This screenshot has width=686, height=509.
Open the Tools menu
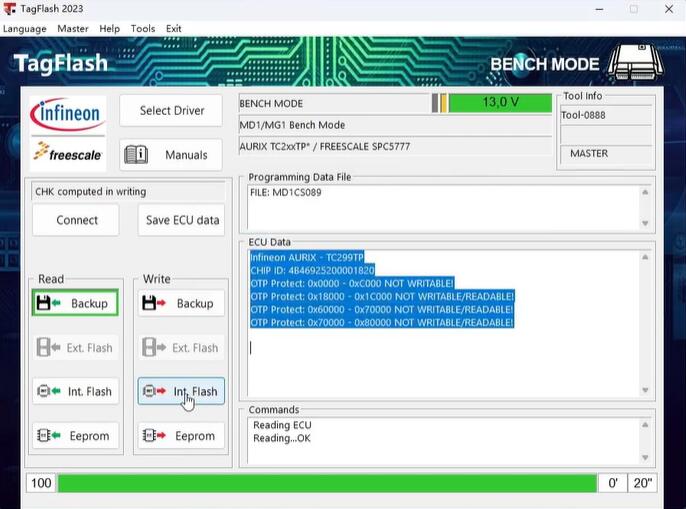coord(143,29)
